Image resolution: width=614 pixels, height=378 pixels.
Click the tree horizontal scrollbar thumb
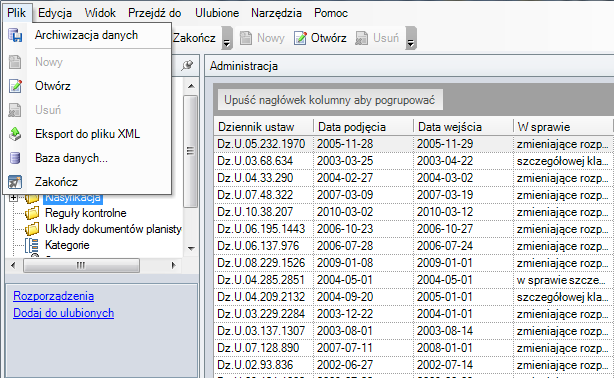(x=81, y=266)
